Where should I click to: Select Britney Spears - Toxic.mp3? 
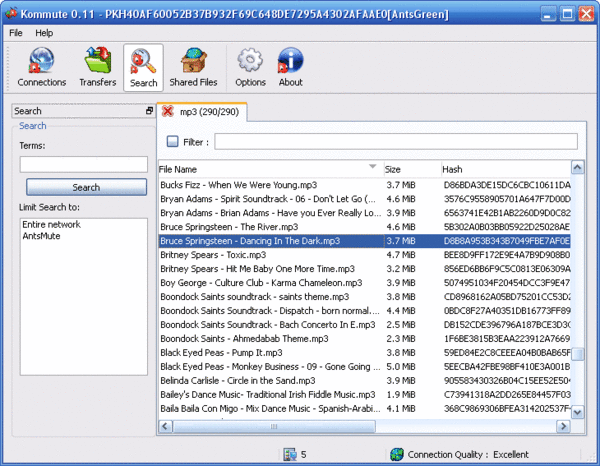(364, 255)
